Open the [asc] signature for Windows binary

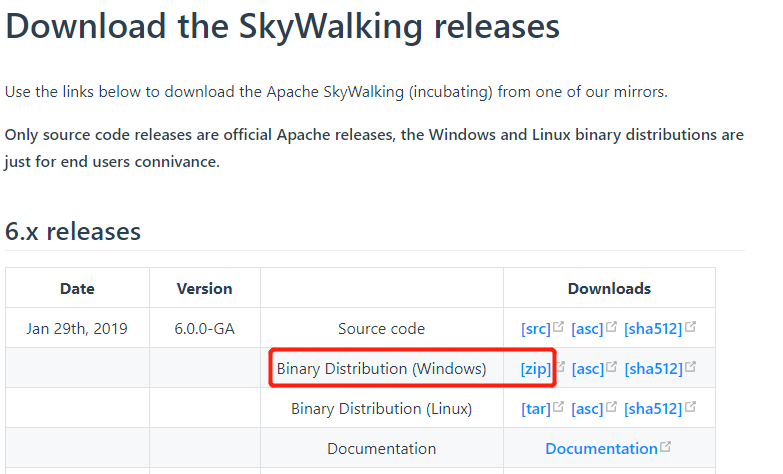coord(588,369)
